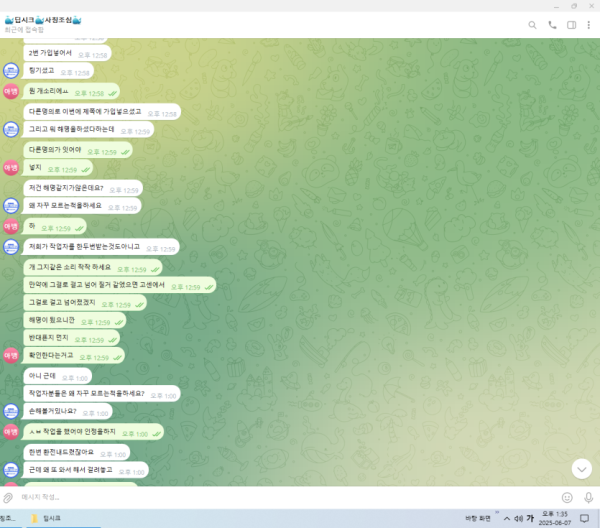Viewport: 600px width, 528px height.
Task: Click pink avatar beside 'ㅅㅂ 작업을 했어야 인정을하지'
Action: [x=11, y=432]
